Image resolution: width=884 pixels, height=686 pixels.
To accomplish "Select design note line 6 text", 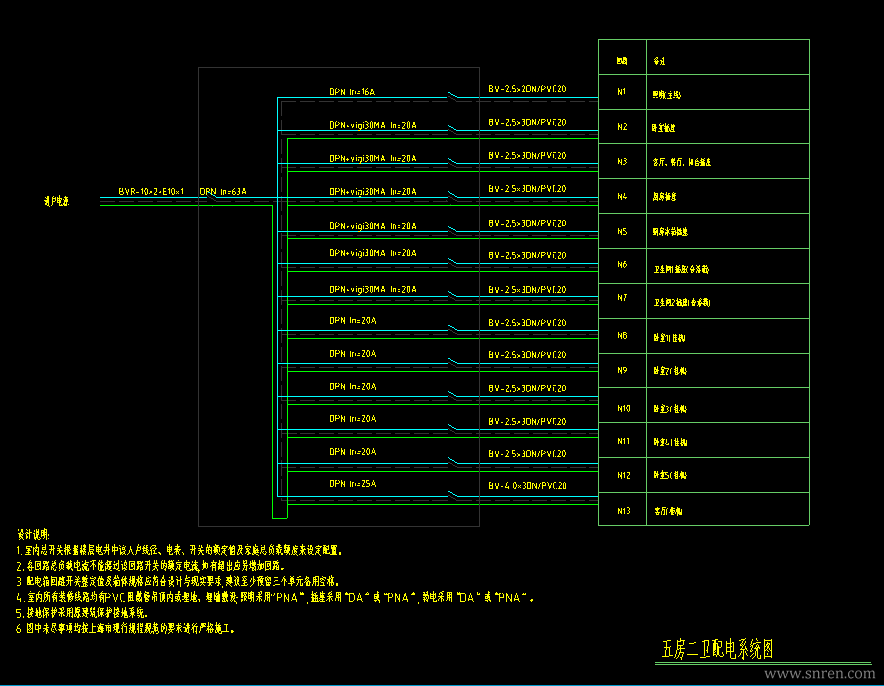I will pyautogui.click(x=125, y=629).
